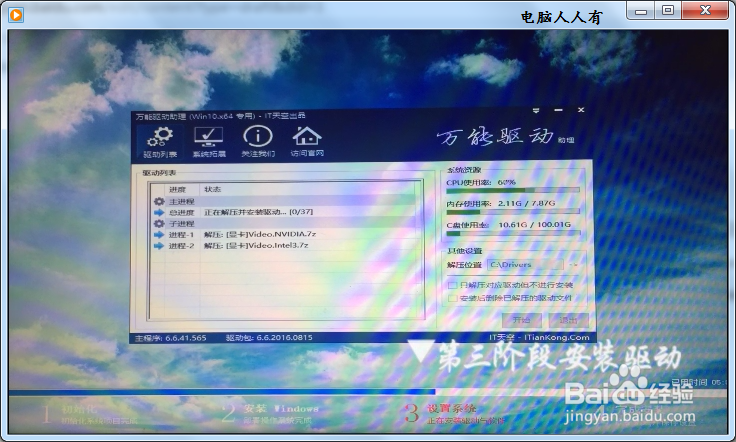The height and width of the screenshot is (442, 736).
Task: Click the 解压位置 label
Action: point(464,265)
